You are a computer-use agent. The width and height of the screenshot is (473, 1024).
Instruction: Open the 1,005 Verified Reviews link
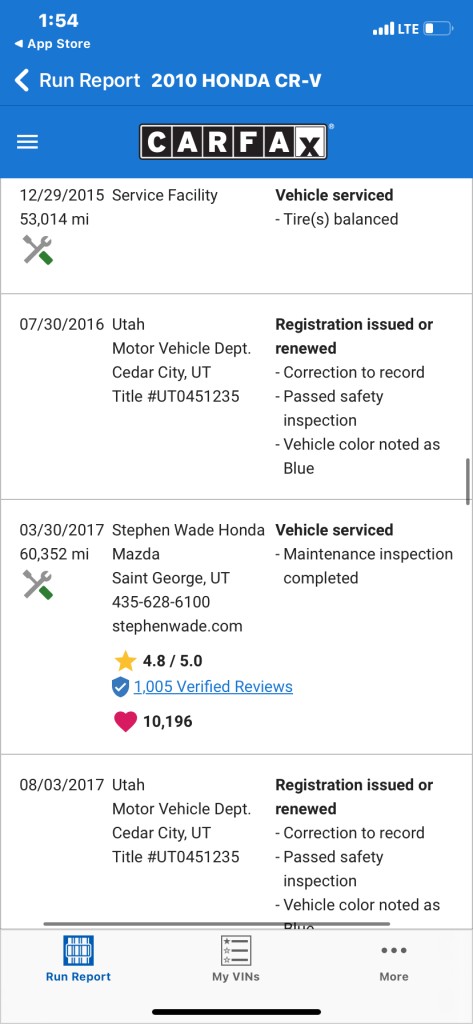click(x=213, y=686)
